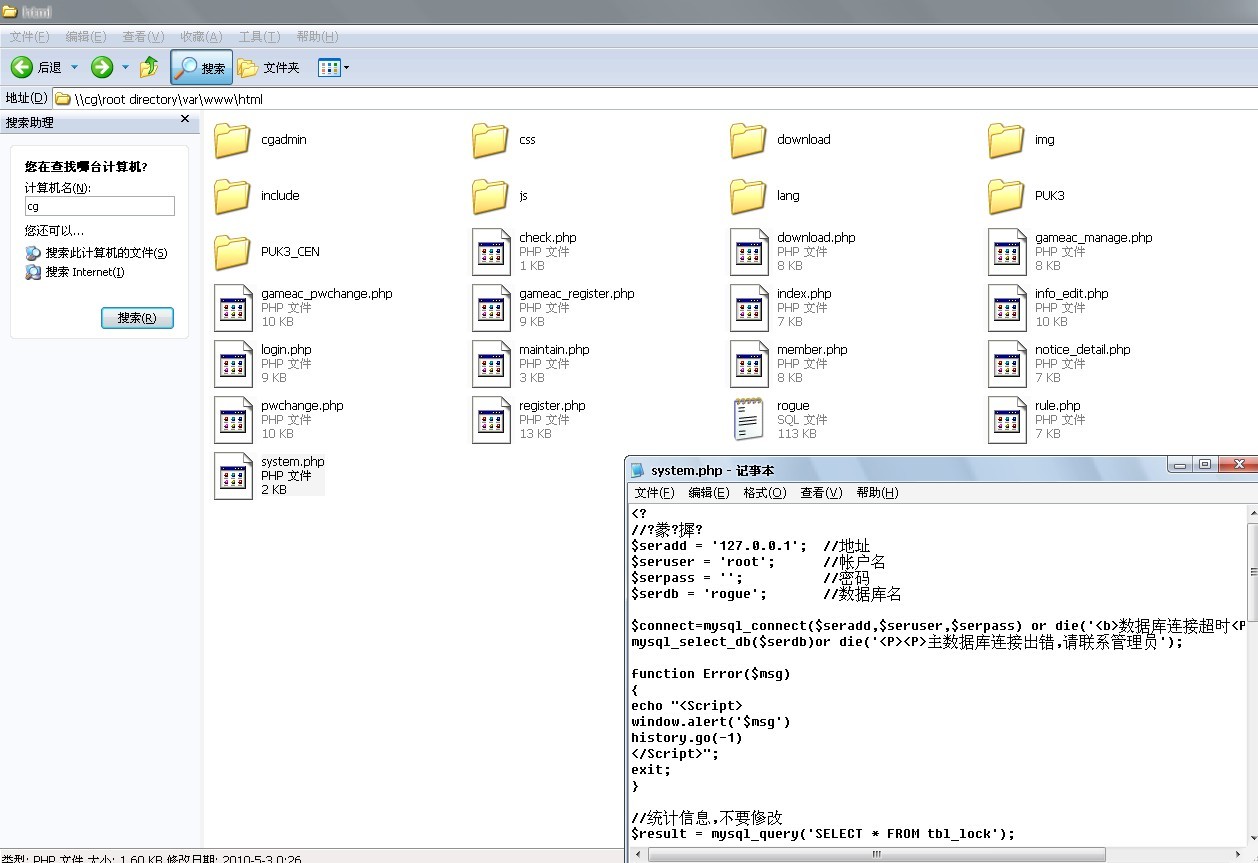Expand the Forward button history dropdown
This screenshot has width=1258, height=863.
pos(125,67)
